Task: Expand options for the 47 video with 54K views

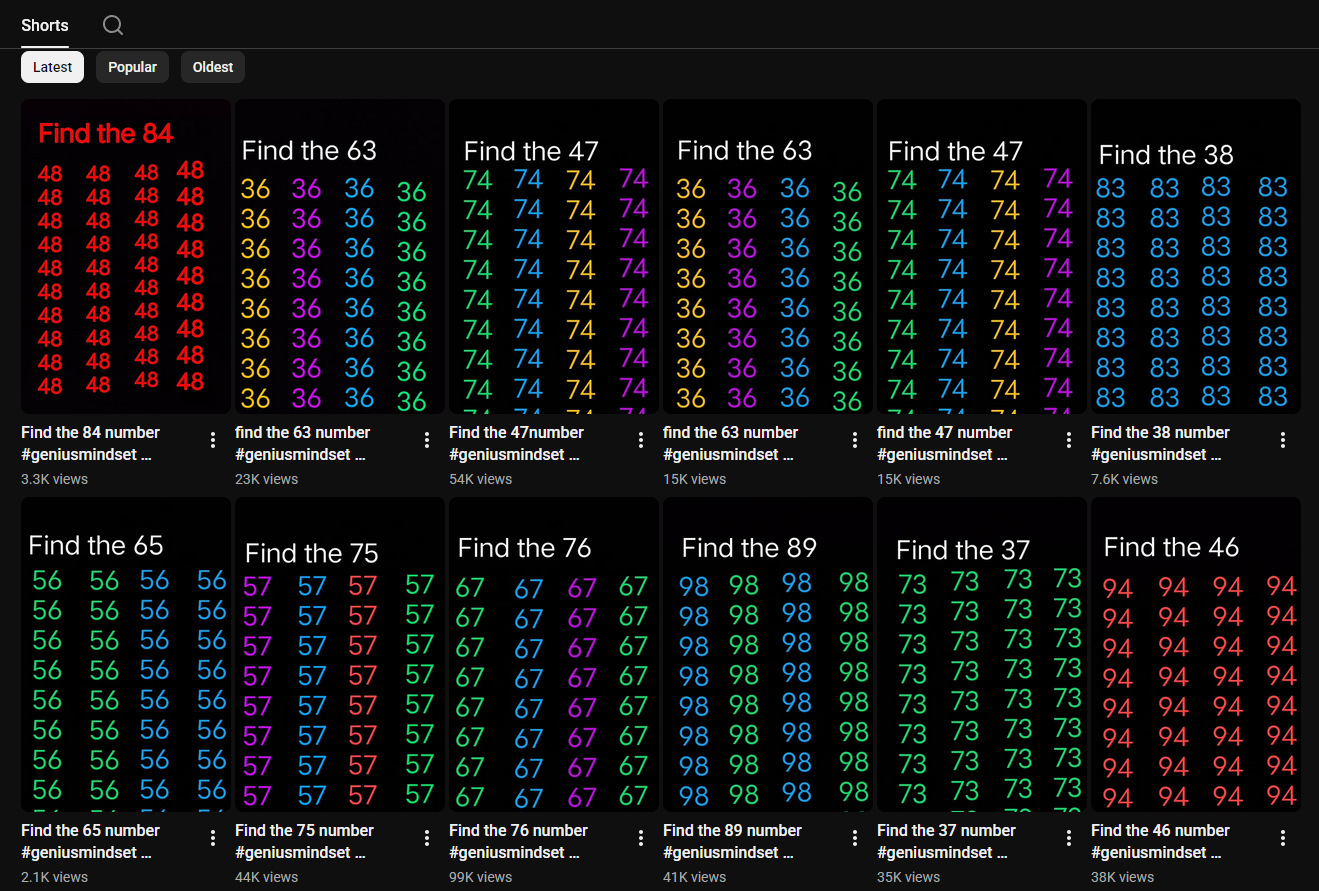Action: point(641,440)
